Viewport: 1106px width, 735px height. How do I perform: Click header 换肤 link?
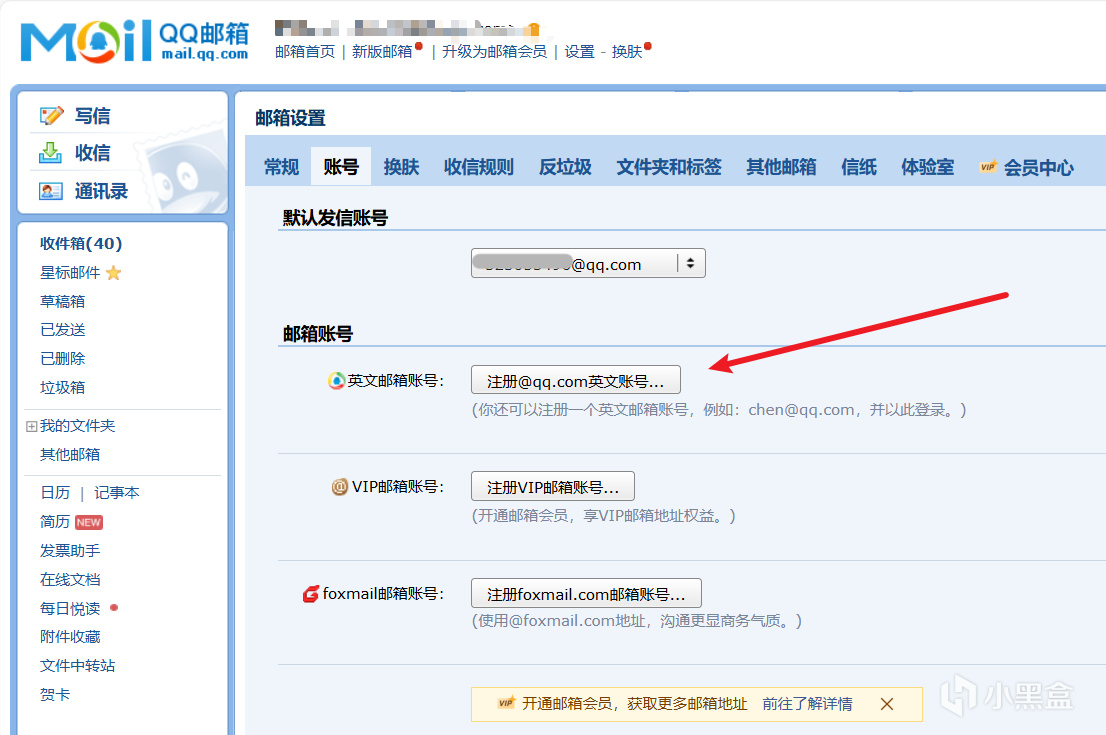click(x=627, y=51)
